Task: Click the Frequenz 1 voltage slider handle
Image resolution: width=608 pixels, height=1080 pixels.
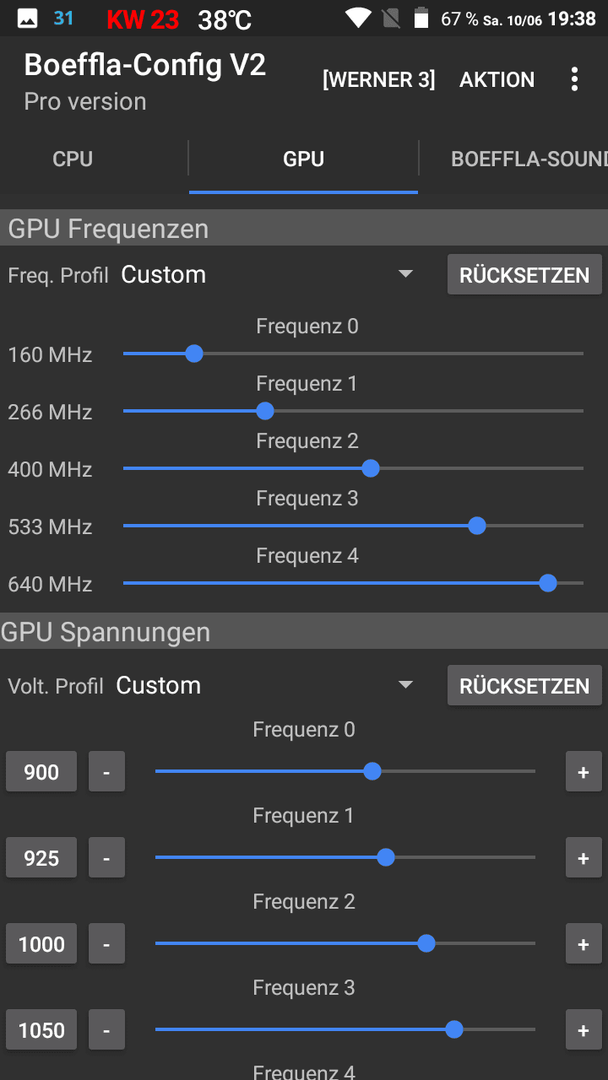Action: coord(386,857)
